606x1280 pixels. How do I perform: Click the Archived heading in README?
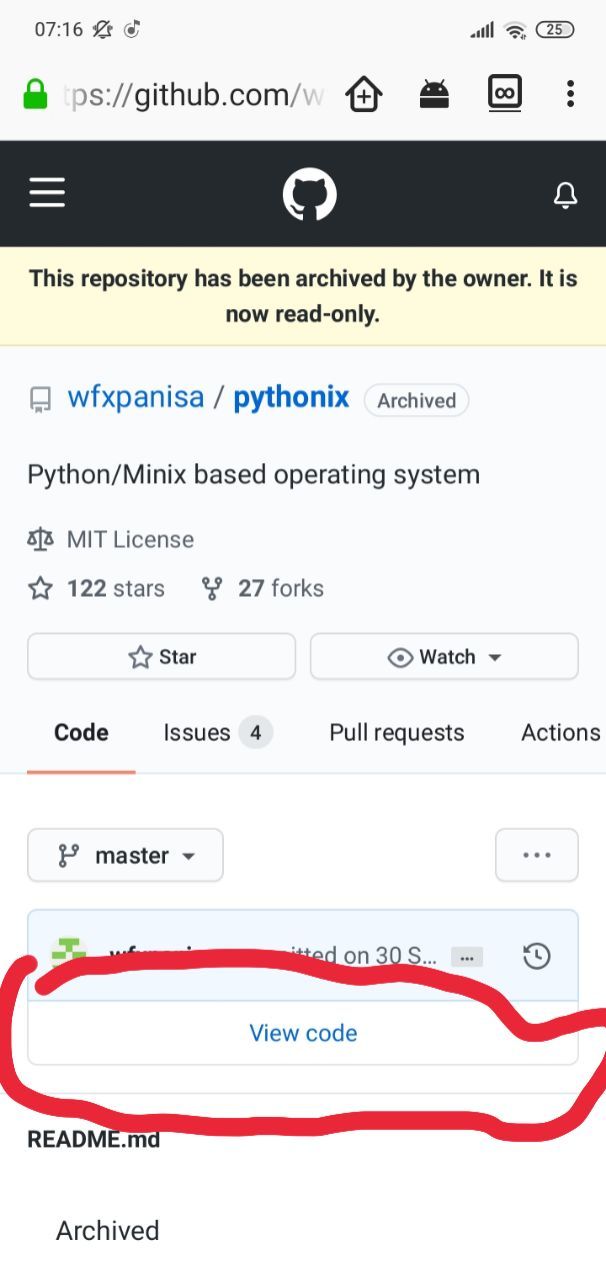[x=108, y=1230]
